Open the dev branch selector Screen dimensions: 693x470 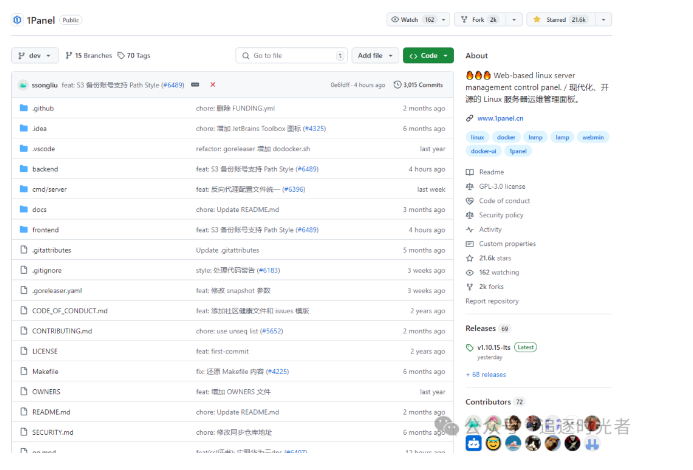pos(34,56)
